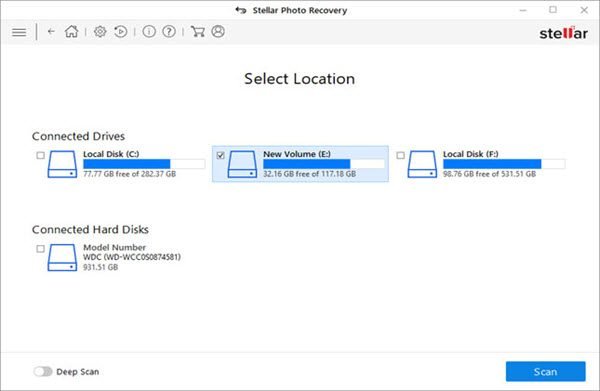The image size is (600, 391).
Task: Click the Stellar Photo Recovery title icon
Action: point(241,10)
